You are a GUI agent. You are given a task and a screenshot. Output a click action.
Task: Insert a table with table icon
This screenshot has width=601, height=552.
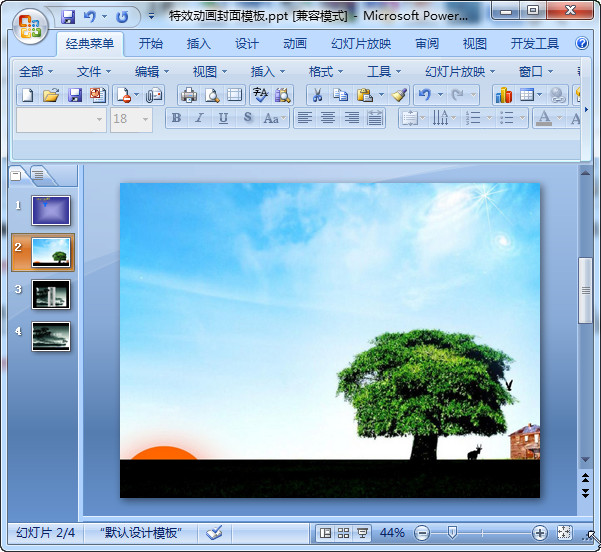(527, 95)
